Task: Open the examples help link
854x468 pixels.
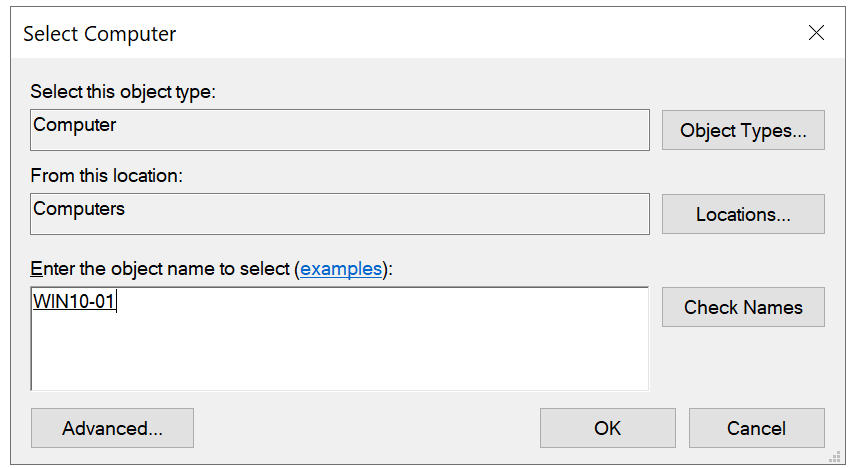Action: (x=341, y=269)
